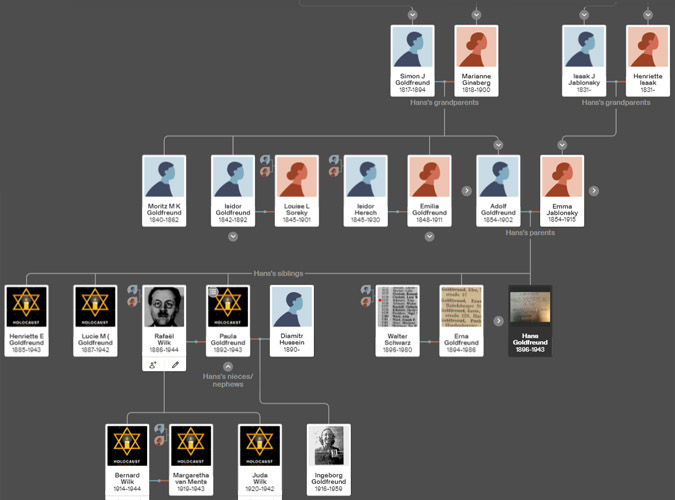
Task: Select Marianne Ginsberg's card
Action: click(x=476, y=61)
